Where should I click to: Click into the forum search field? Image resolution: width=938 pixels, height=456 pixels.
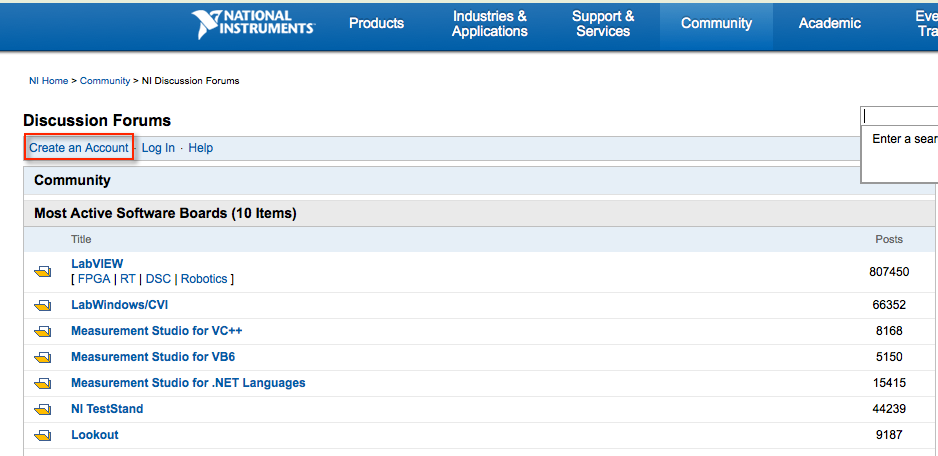coord(900,117)
